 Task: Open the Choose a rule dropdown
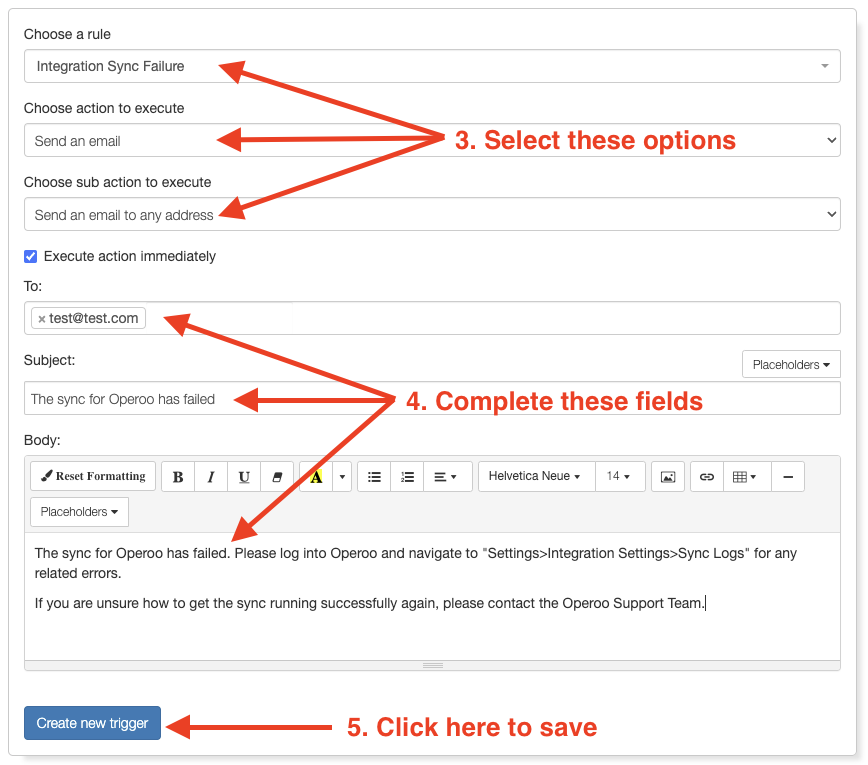coord(432,66)
